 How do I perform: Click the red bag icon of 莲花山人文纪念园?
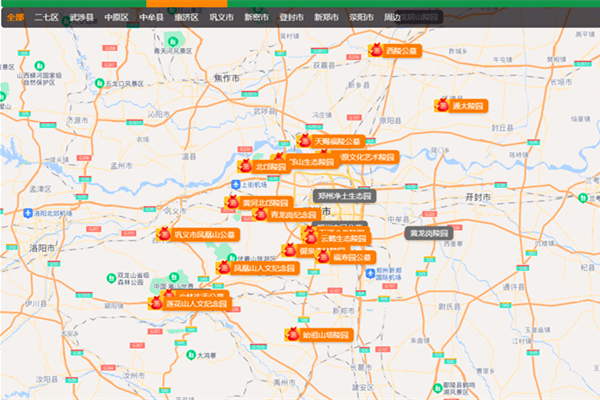point(156,304)
